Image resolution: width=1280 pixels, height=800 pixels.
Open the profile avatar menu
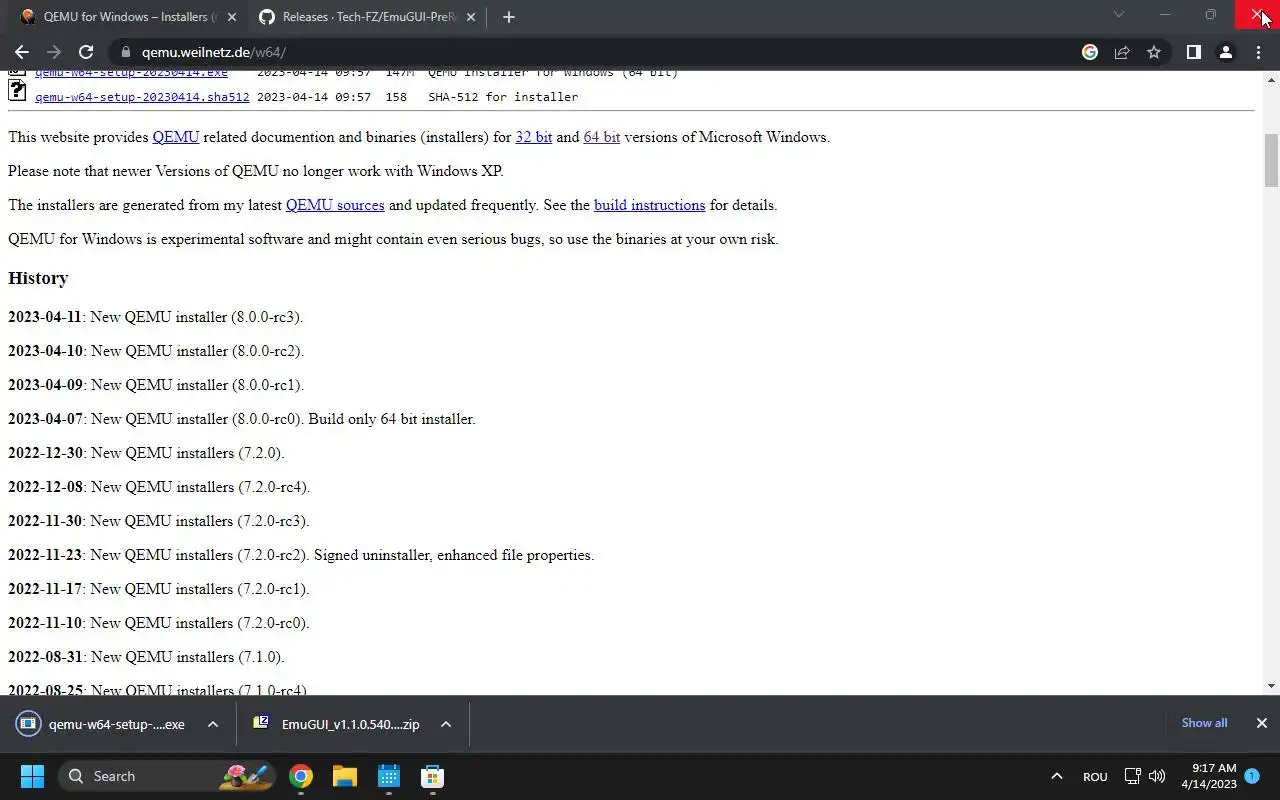click(1226, 52)
